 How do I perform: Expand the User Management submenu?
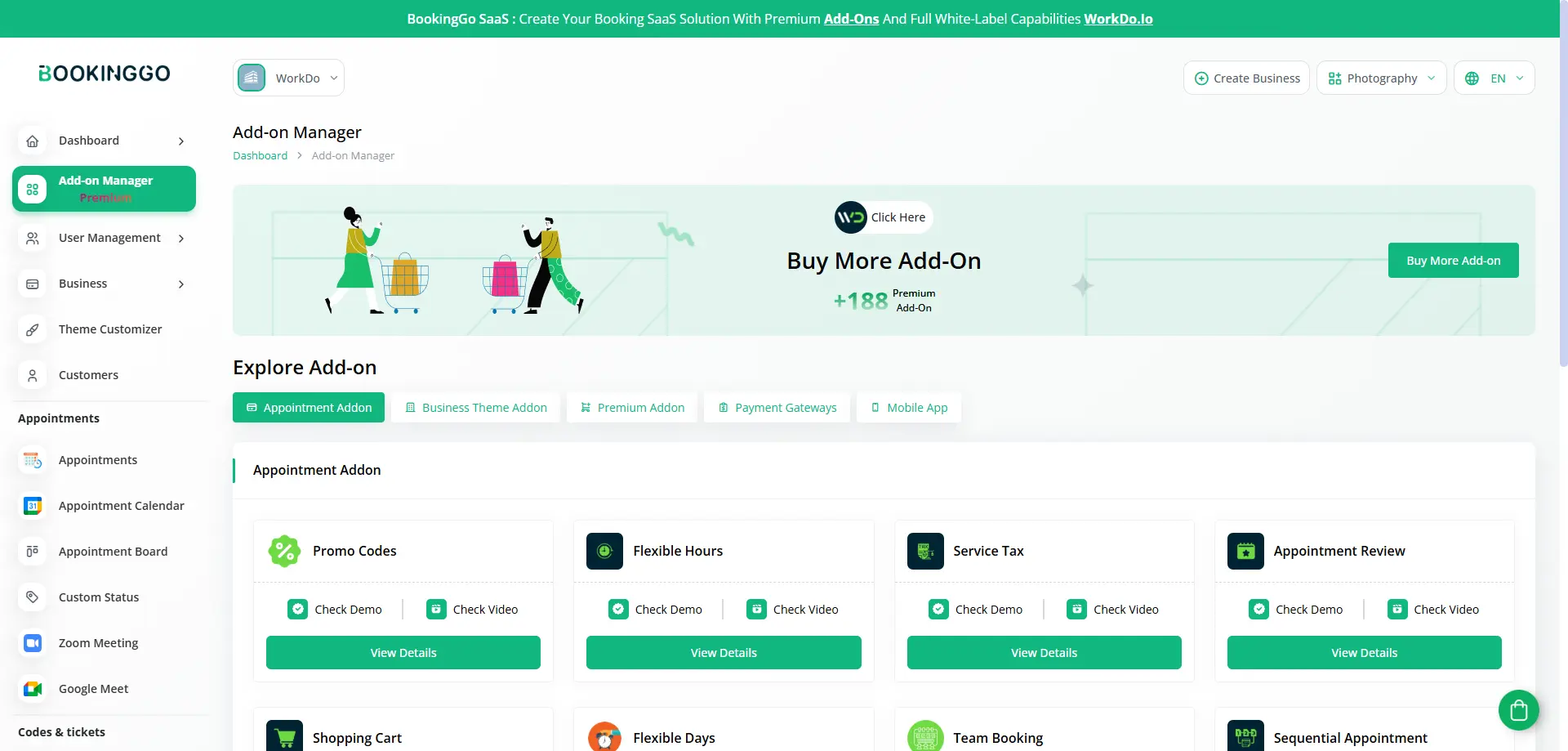click(x=181, y=239)
